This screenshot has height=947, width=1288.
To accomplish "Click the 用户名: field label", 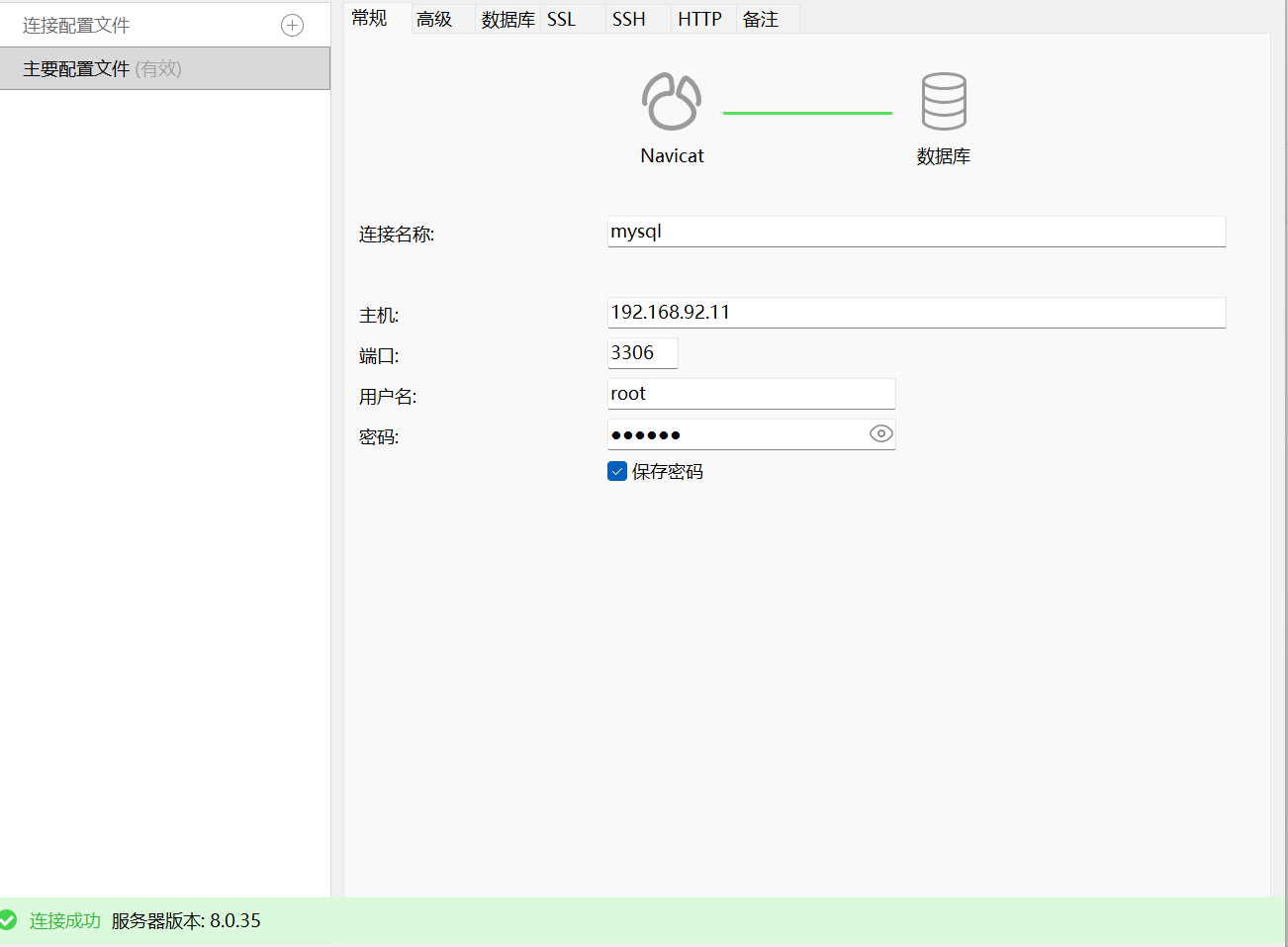I will click(388, 397).
